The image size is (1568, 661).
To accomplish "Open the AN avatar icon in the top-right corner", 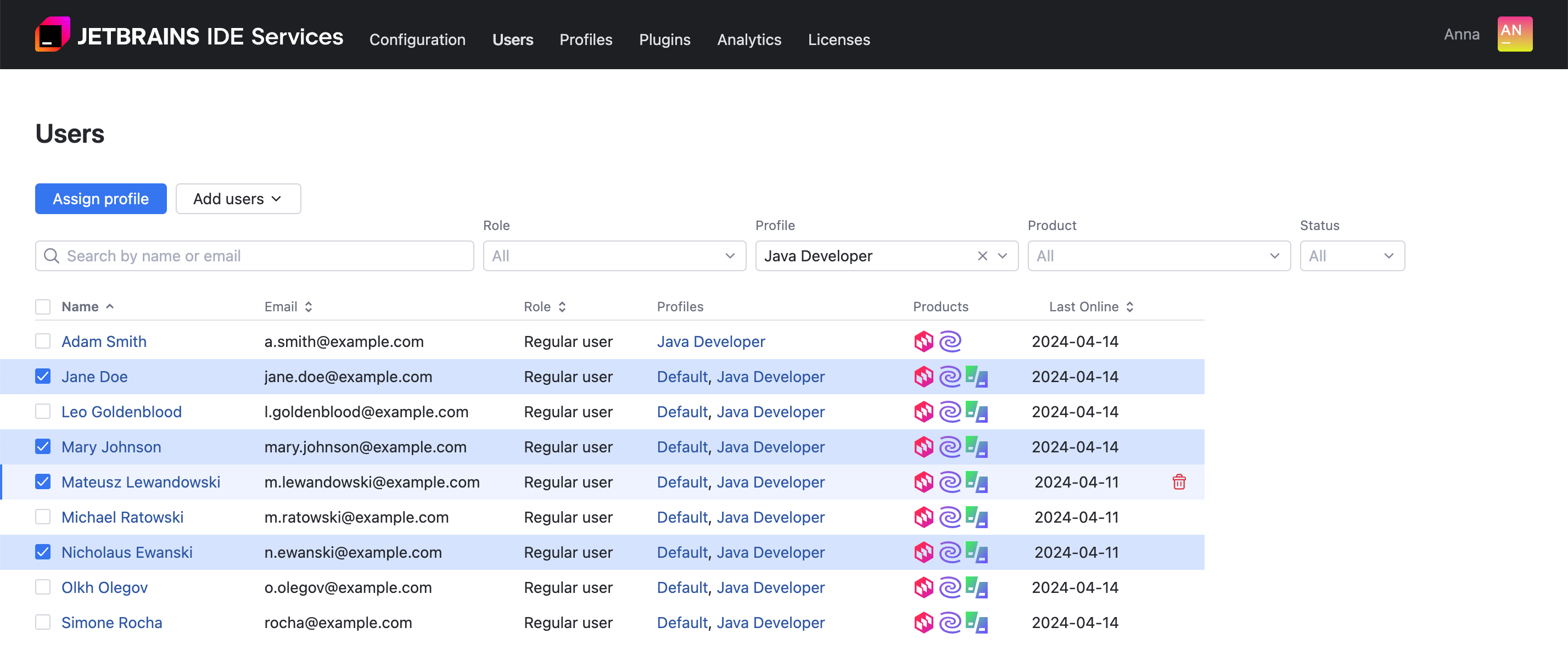I will pos(1515,34).
